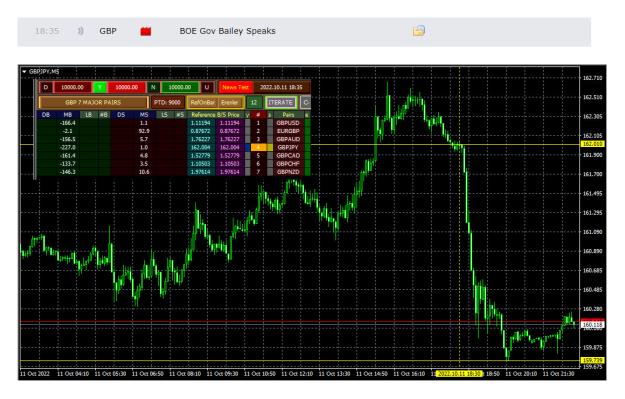
Task: Click MS value 92.9
Action: click(x=144, y=131)
